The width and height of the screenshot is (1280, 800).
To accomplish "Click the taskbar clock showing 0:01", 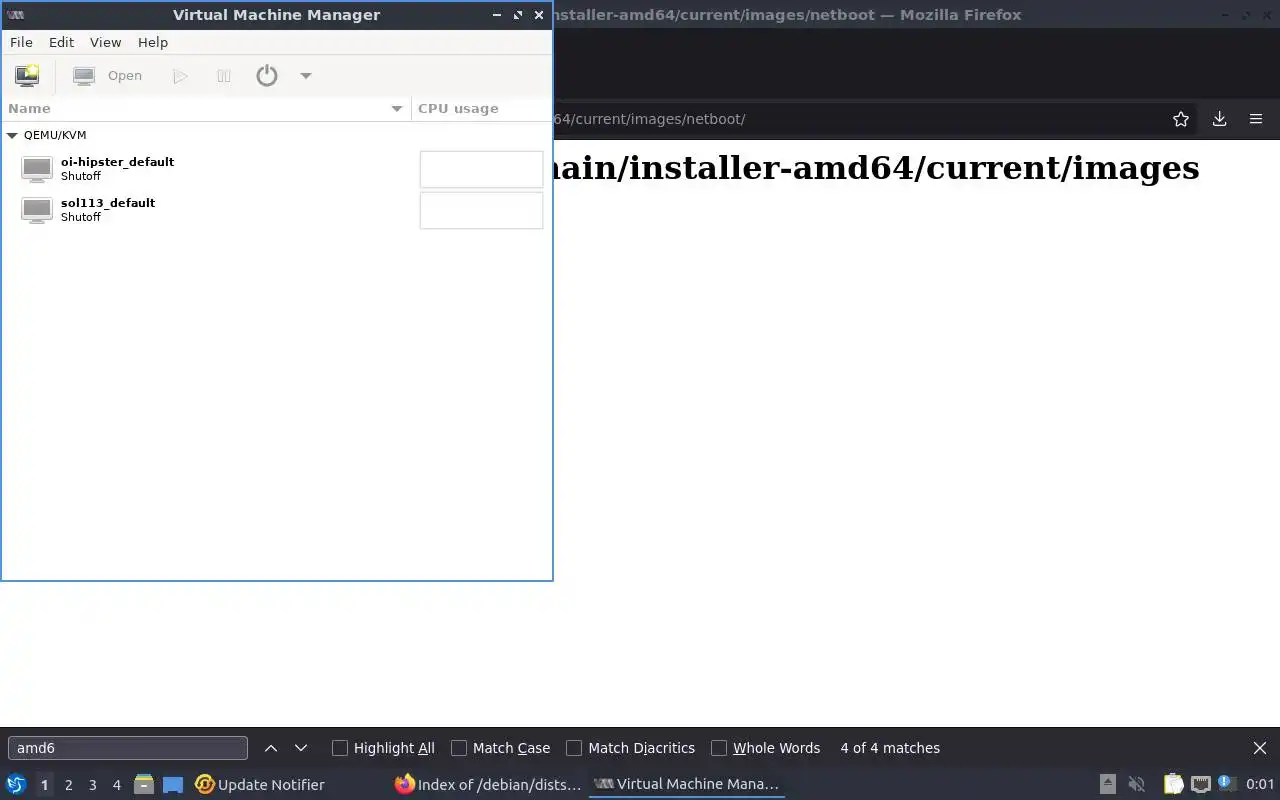I will click(x=1260, y=785).
